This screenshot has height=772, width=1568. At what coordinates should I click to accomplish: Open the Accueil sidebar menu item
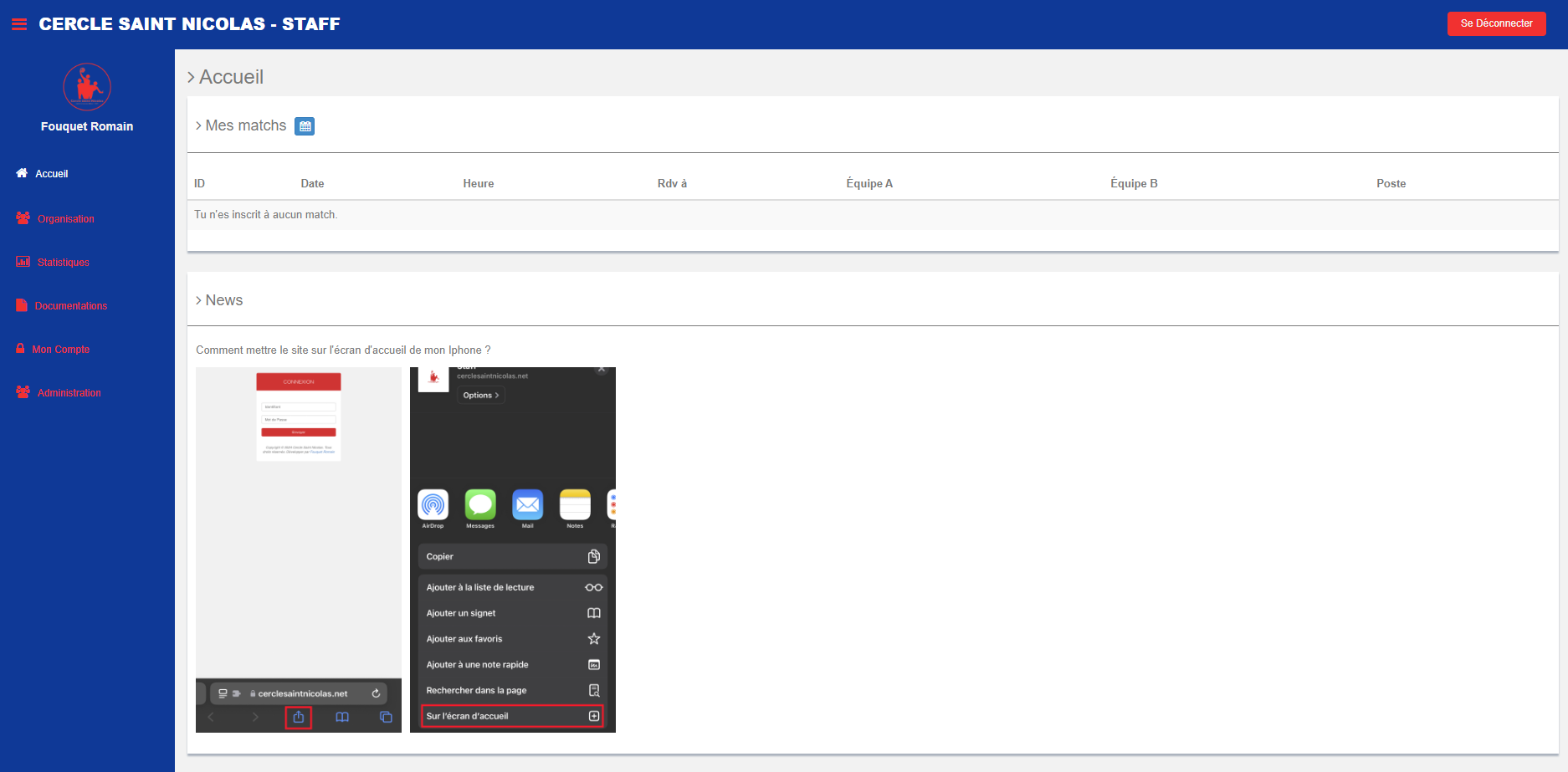click(52, 174)
